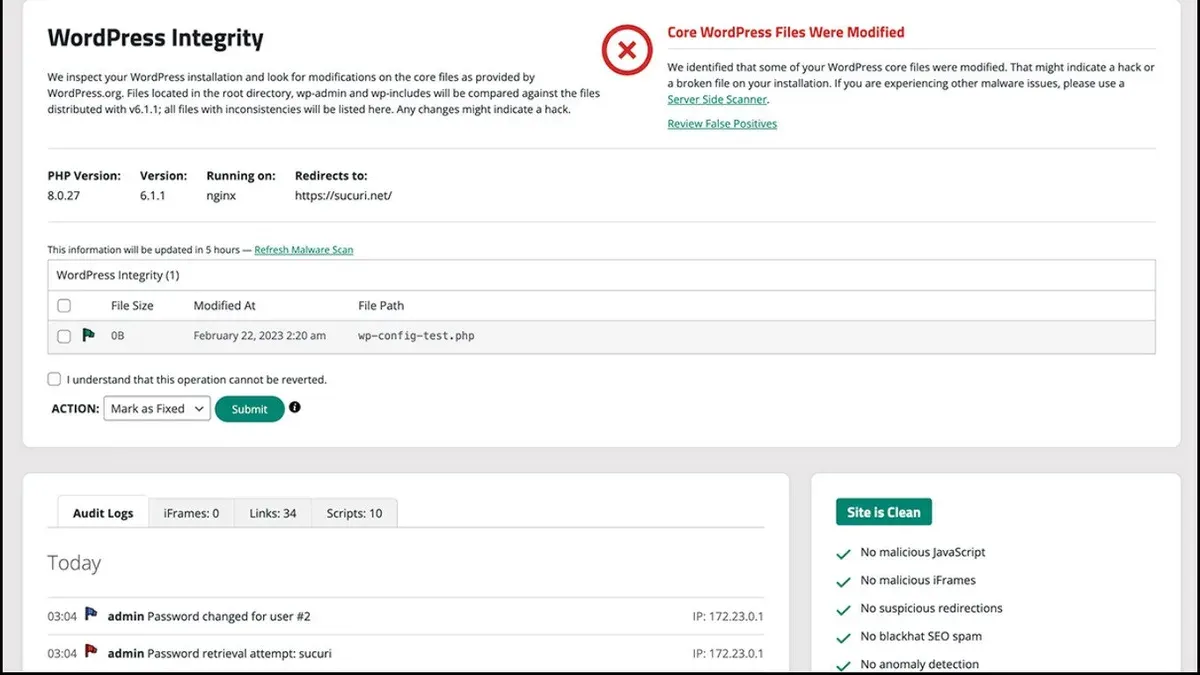Image resolution: width=1200 pixels, height=675 pixels.
Task: Click the checkmark beside No malicious JavaScript
Action: [x=843, y=553]
